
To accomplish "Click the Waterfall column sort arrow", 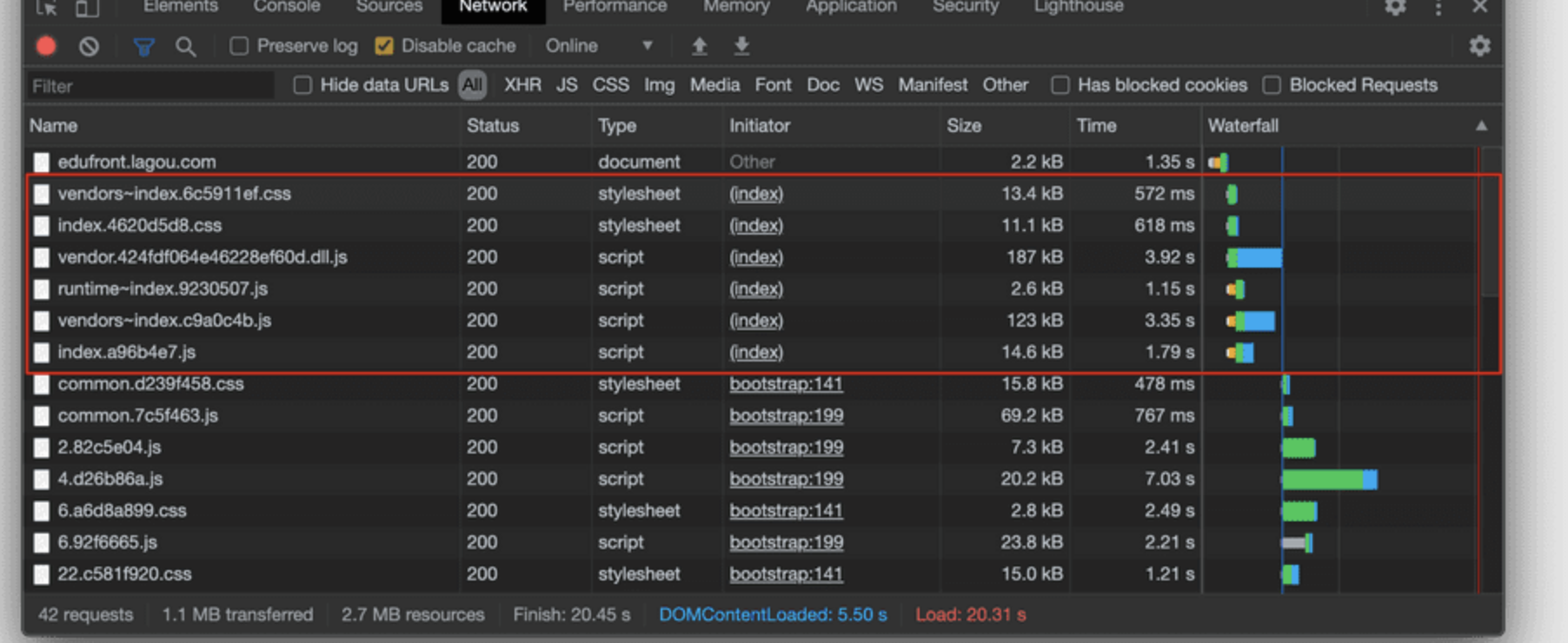I will pyautogui.click(x=1481, y=126).
